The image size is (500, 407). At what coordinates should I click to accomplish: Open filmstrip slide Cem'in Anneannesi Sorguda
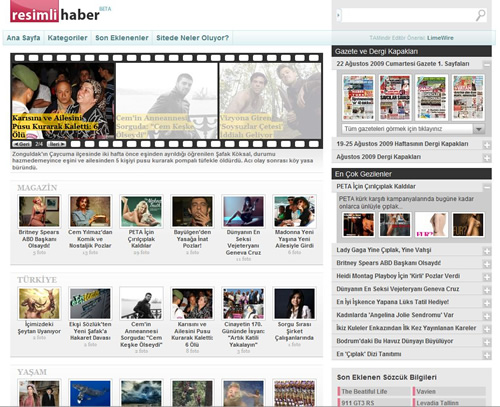pyautogui.click(x=167, y=101)
